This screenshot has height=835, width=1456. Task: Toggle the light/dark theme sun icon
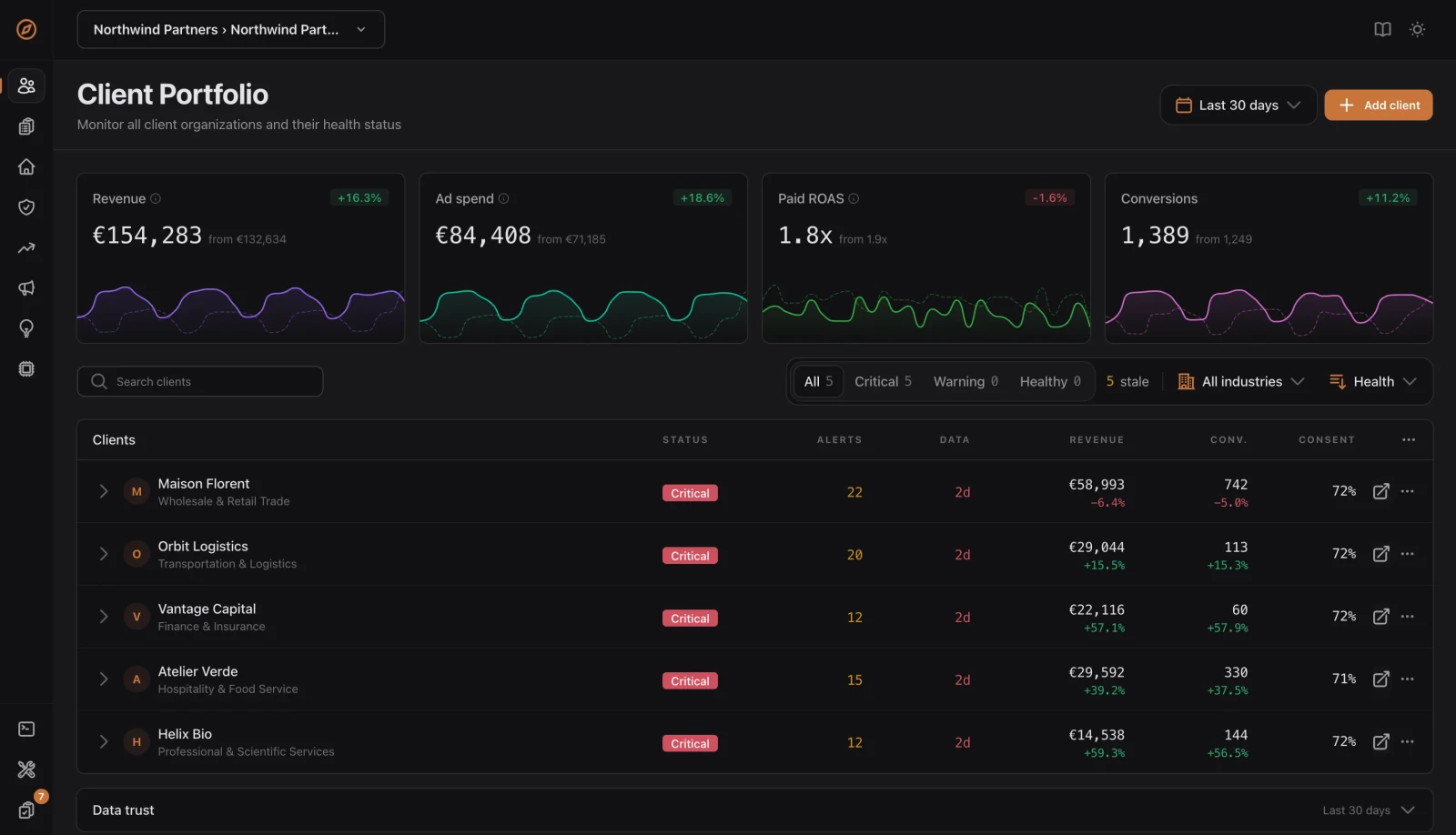[x=1417, y=29]
